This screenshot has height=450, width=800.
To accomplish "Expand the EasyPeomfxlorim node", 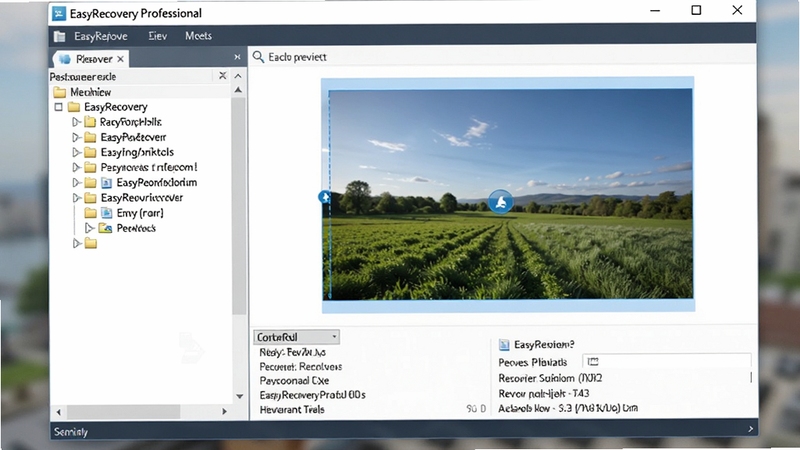I will pos(76,182).
